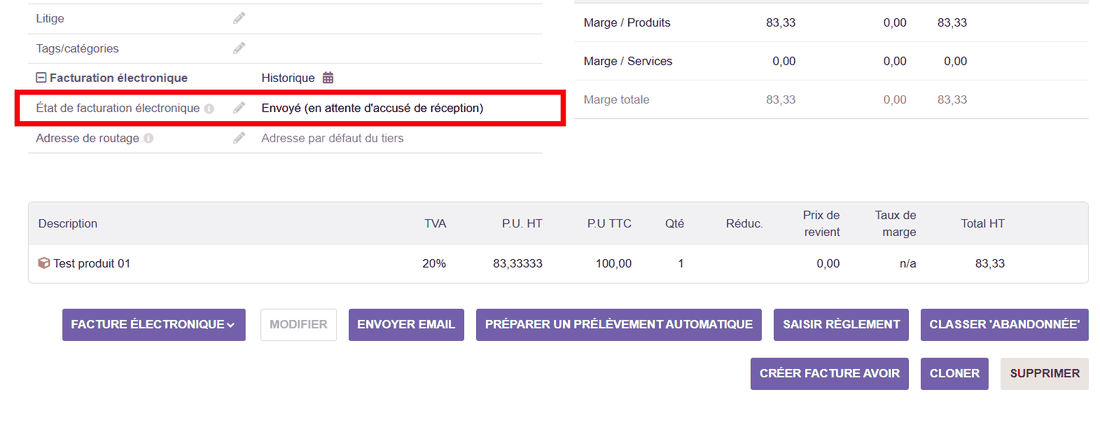Viewport: 1100px width, 425px height.
Task: Click the CLONER button
Action: click(955, 374)
